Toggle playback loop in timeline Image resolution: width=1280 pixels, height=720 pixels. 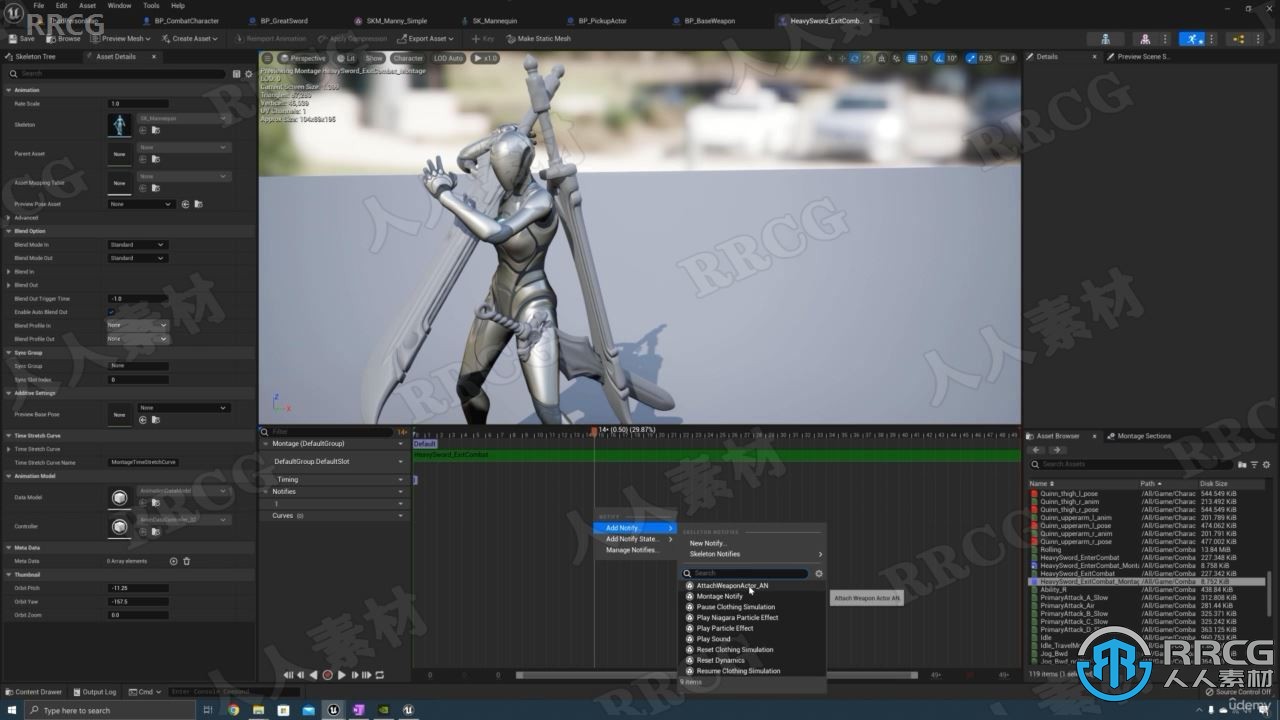coord(379,675)
